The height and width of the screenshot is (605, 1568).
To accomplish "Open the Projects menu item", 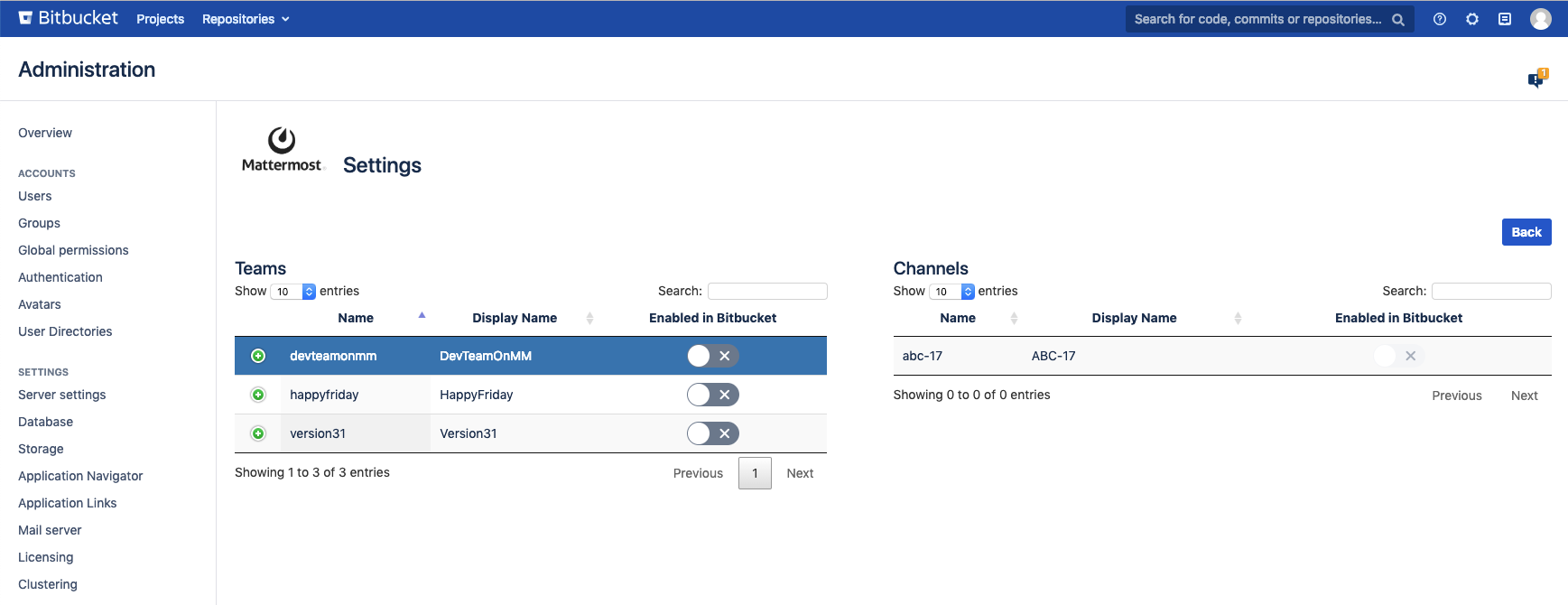I will tap(160, 19).
